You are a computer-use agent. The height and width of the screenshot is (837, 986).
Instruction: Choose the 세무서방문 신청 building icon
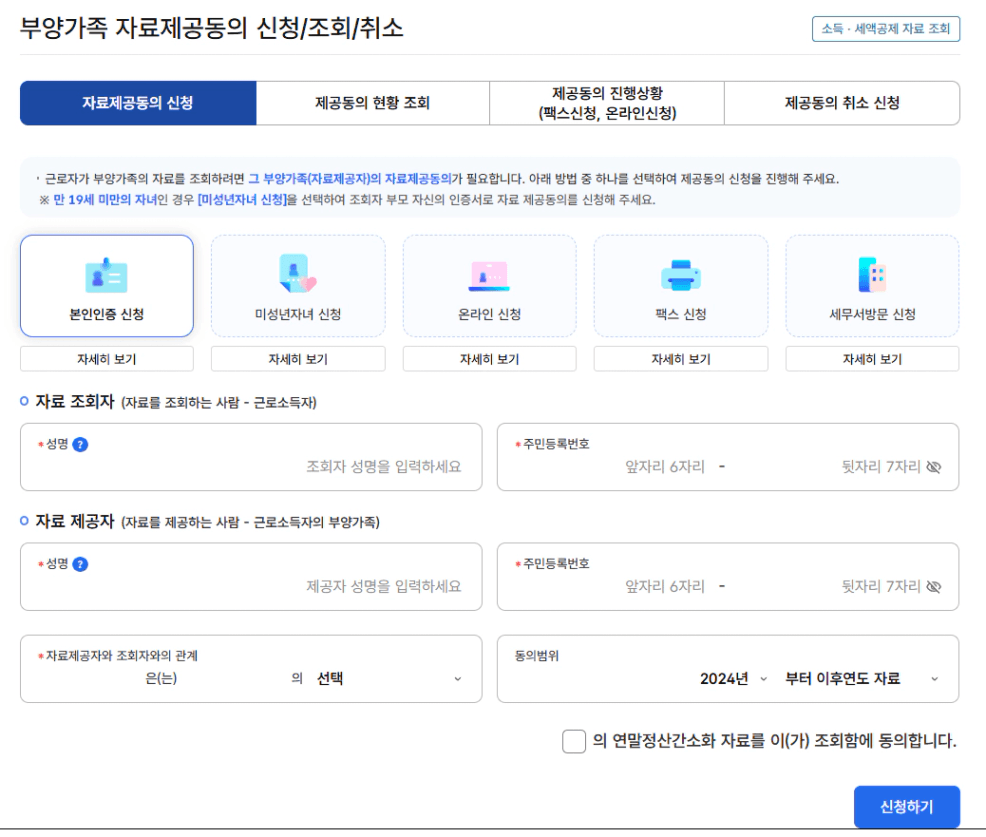[x=872, y=274]
